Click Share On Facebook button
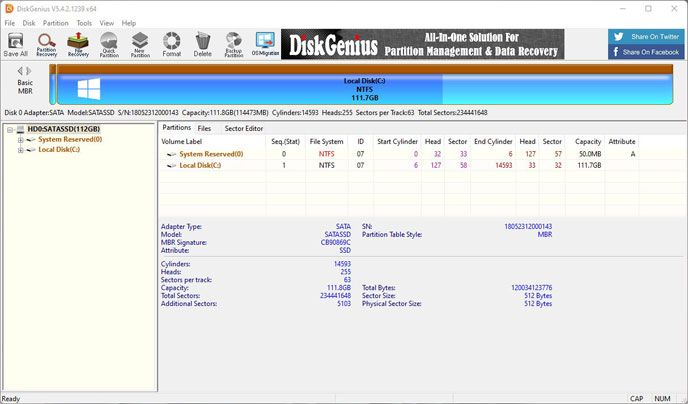The image size is (688, 404). 647,51
